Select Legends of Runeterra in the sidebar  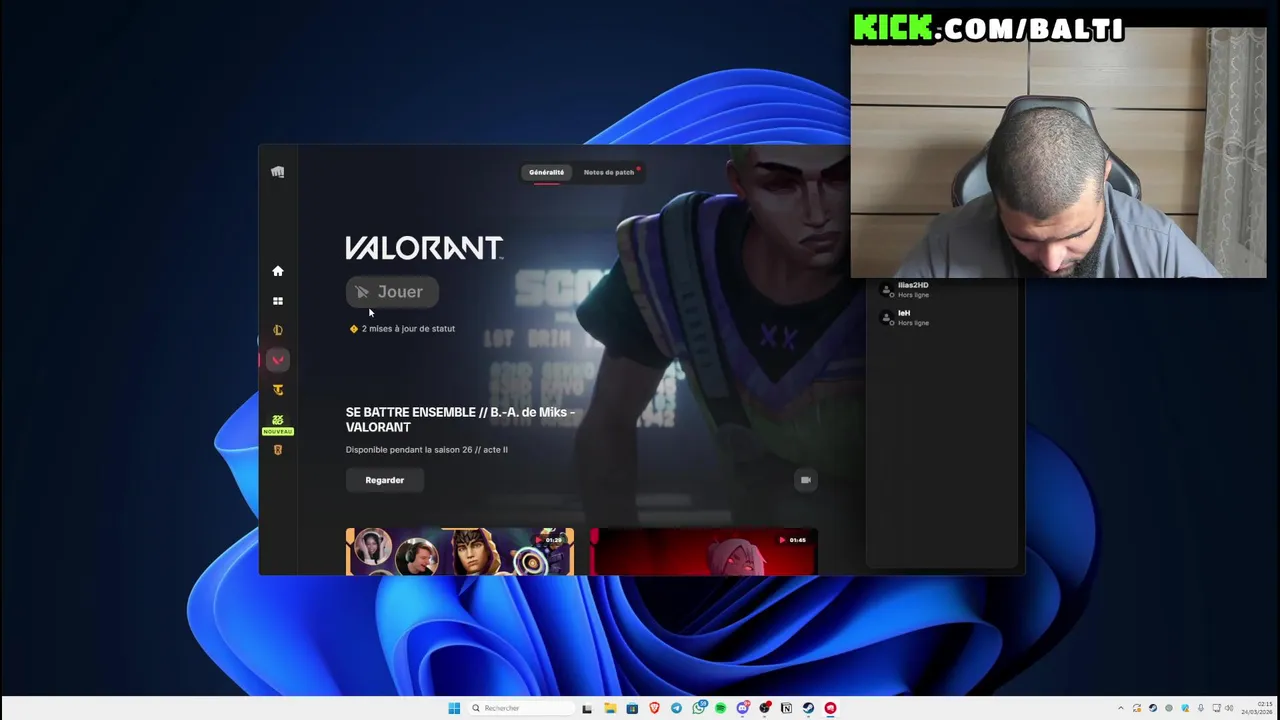pyautogui.click(x=278, y=450)
